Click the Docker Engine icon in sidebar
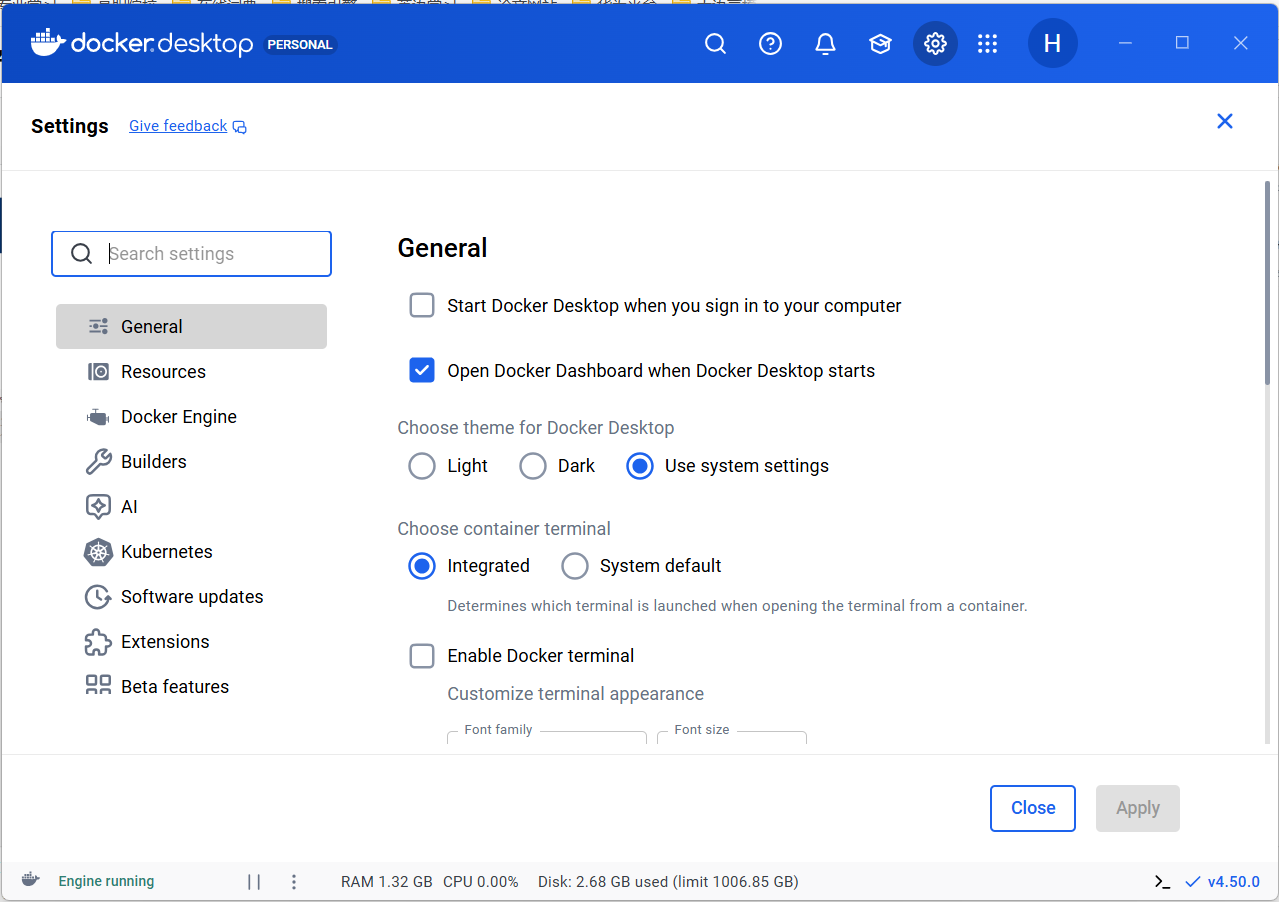 (98, 417)
